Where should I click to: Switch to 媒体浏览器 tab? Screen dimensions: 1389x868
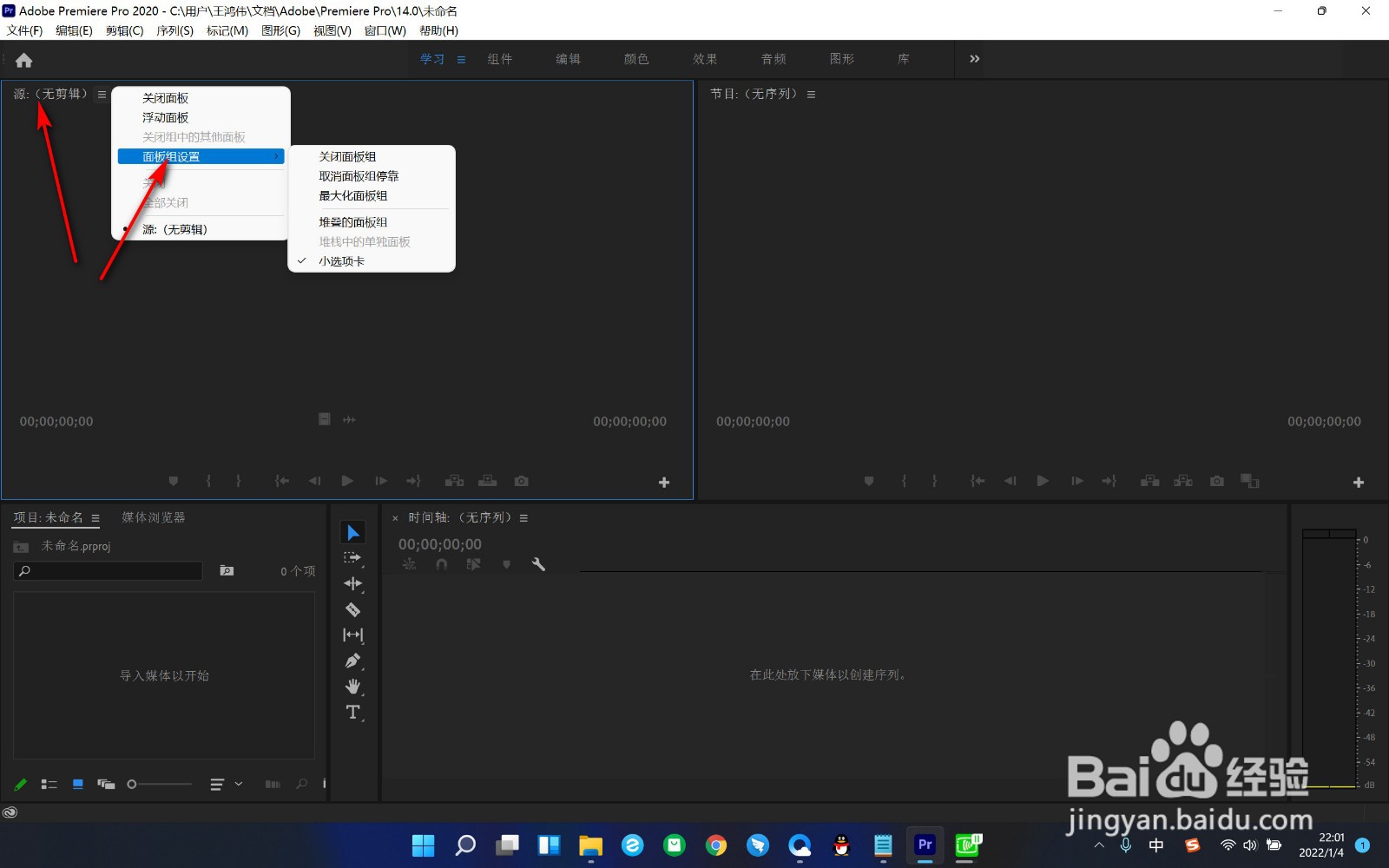[154, 517]
